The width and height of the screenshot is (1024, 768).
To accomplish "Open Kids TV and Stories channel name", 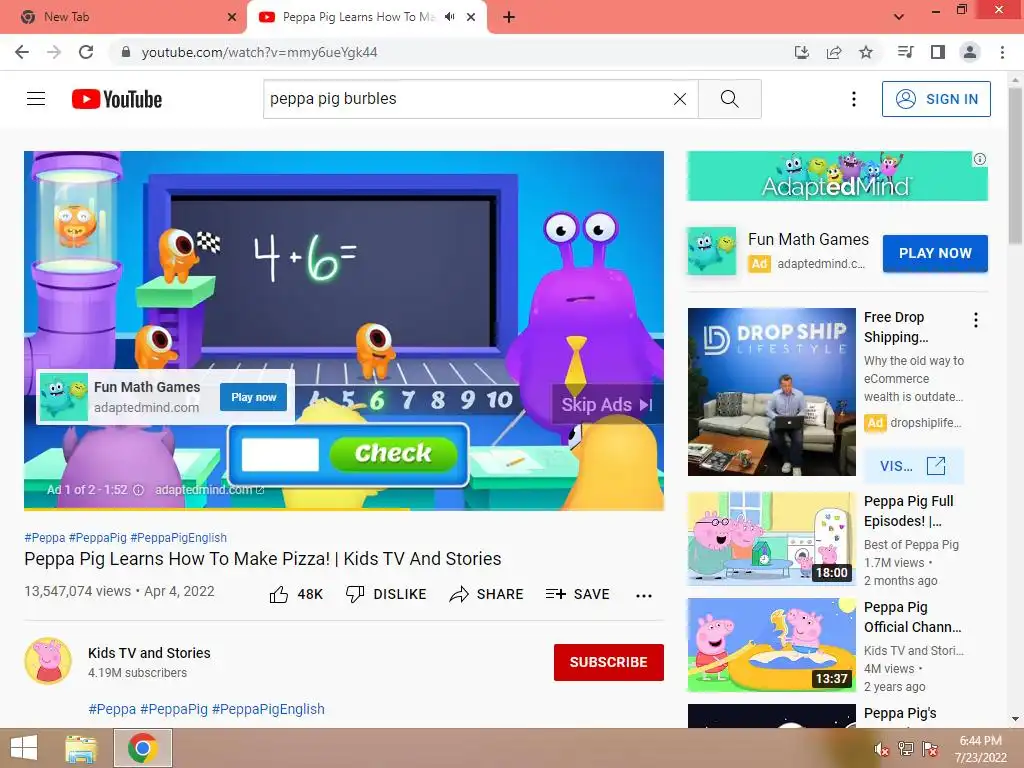I will pos(149,653).
